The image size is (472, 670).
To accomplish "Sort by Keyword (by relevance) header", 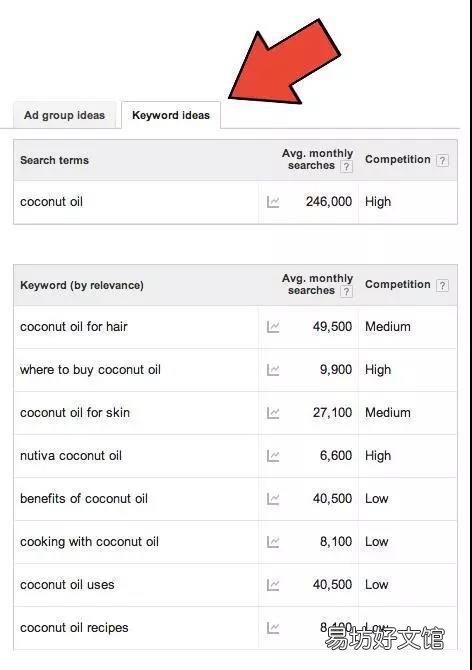I will [x=82, y=285].
